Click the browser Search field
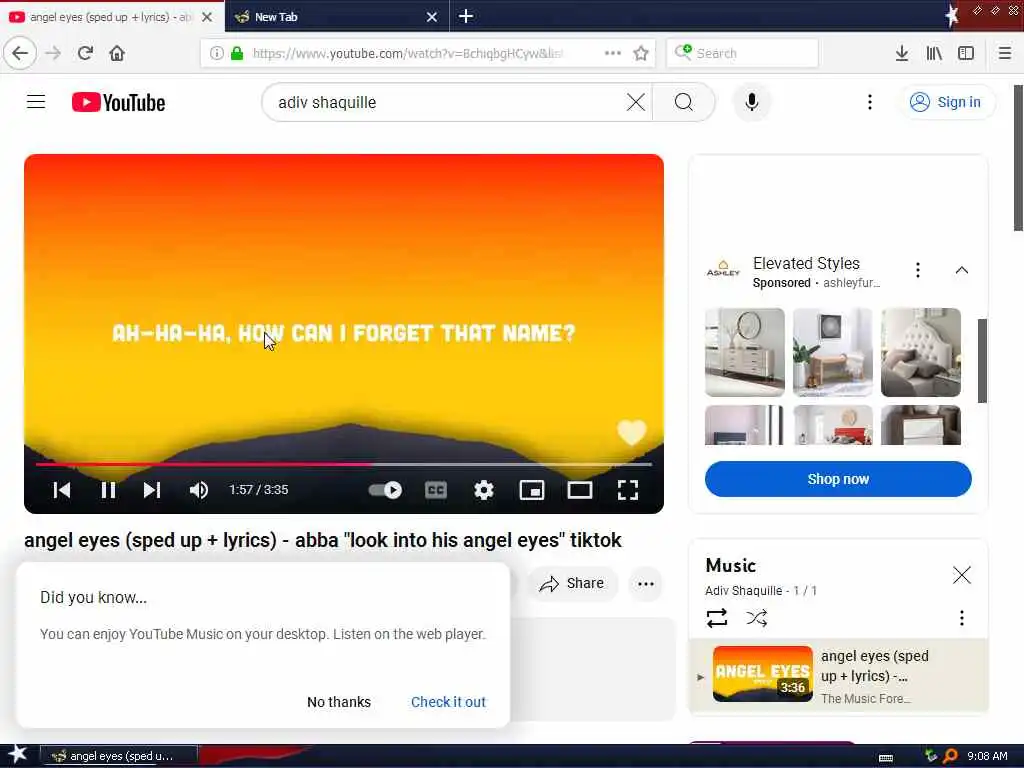This screenshot has height=768, width=1024. click(x=743, y=53)
